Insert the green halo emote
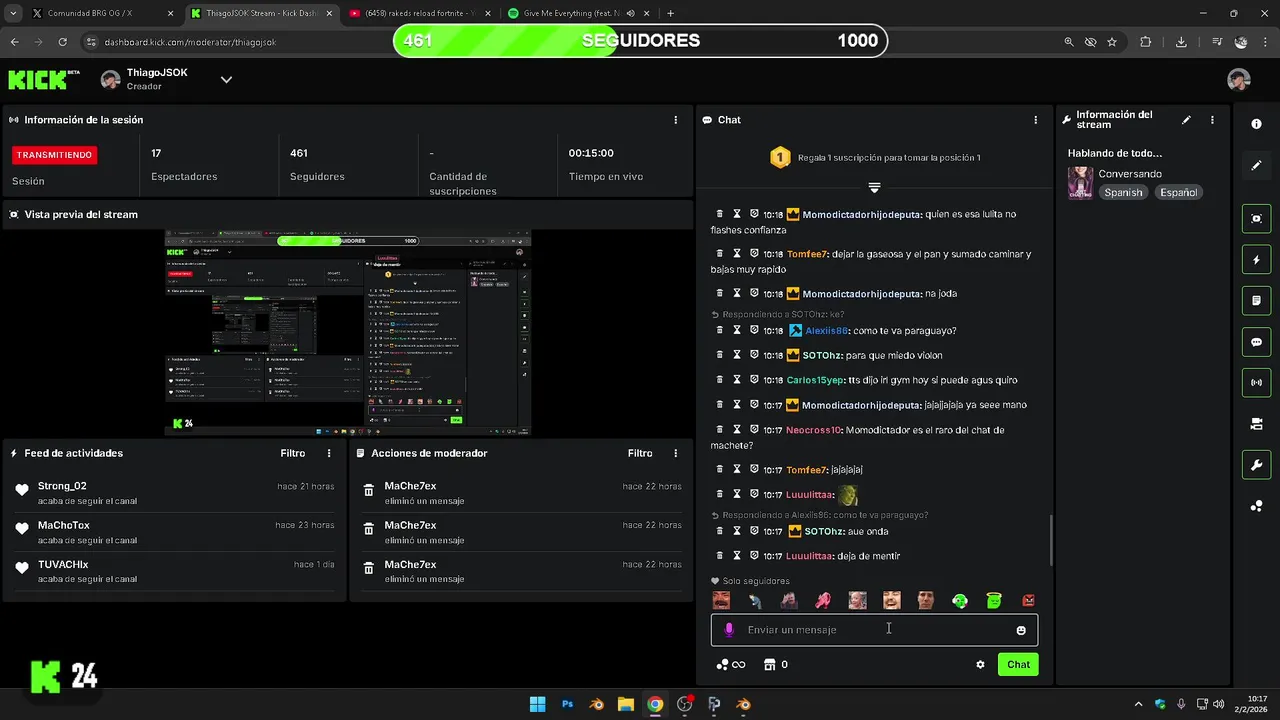 (994, 601)
